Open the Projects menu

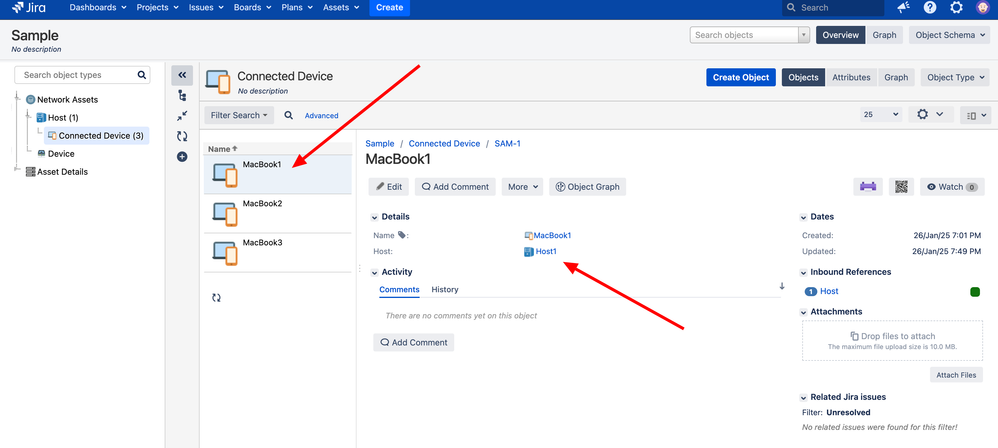157,8
